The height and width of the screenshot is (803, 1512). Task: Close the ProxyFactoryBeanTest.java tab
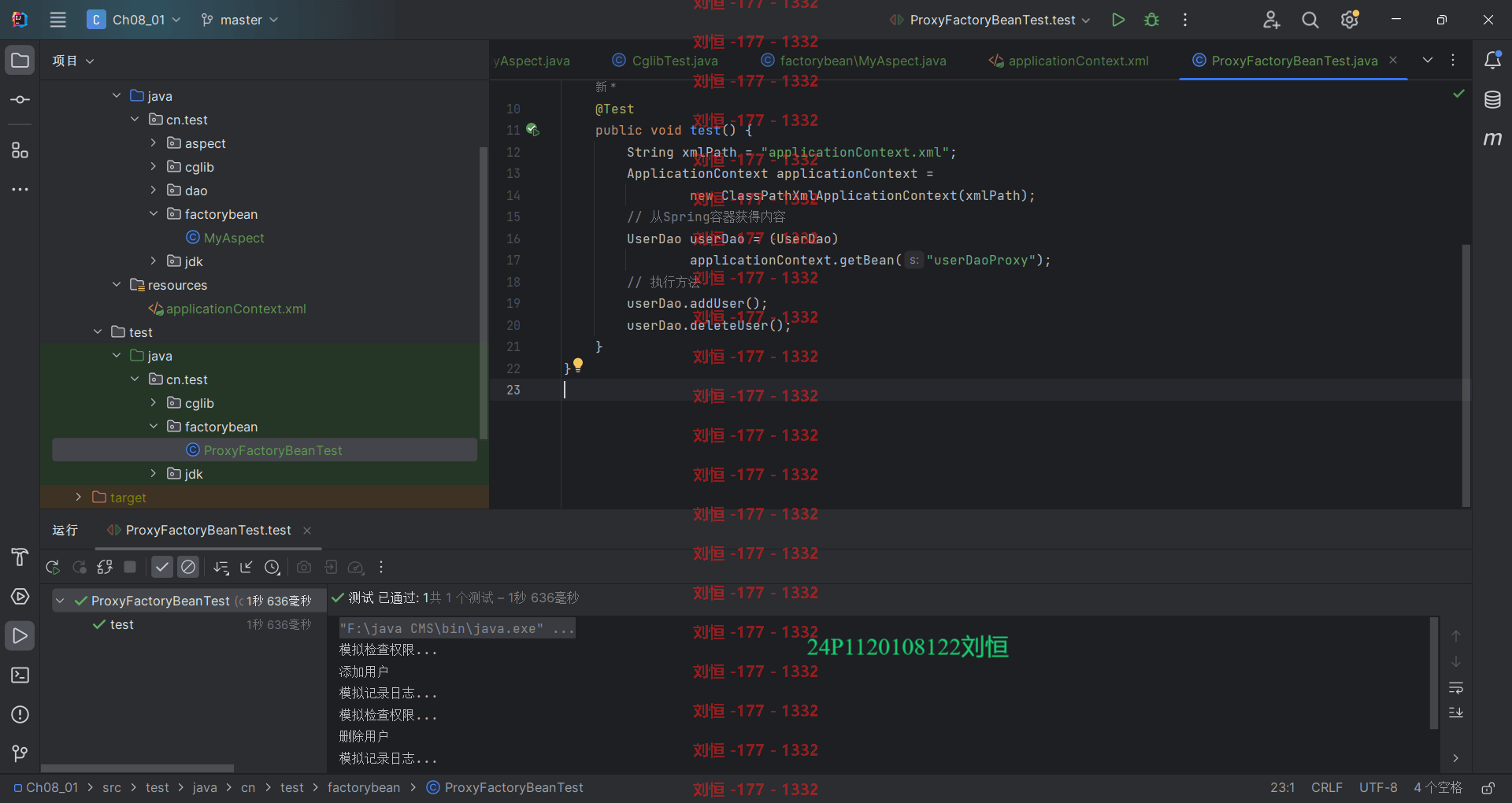[x=1393, y=60]
